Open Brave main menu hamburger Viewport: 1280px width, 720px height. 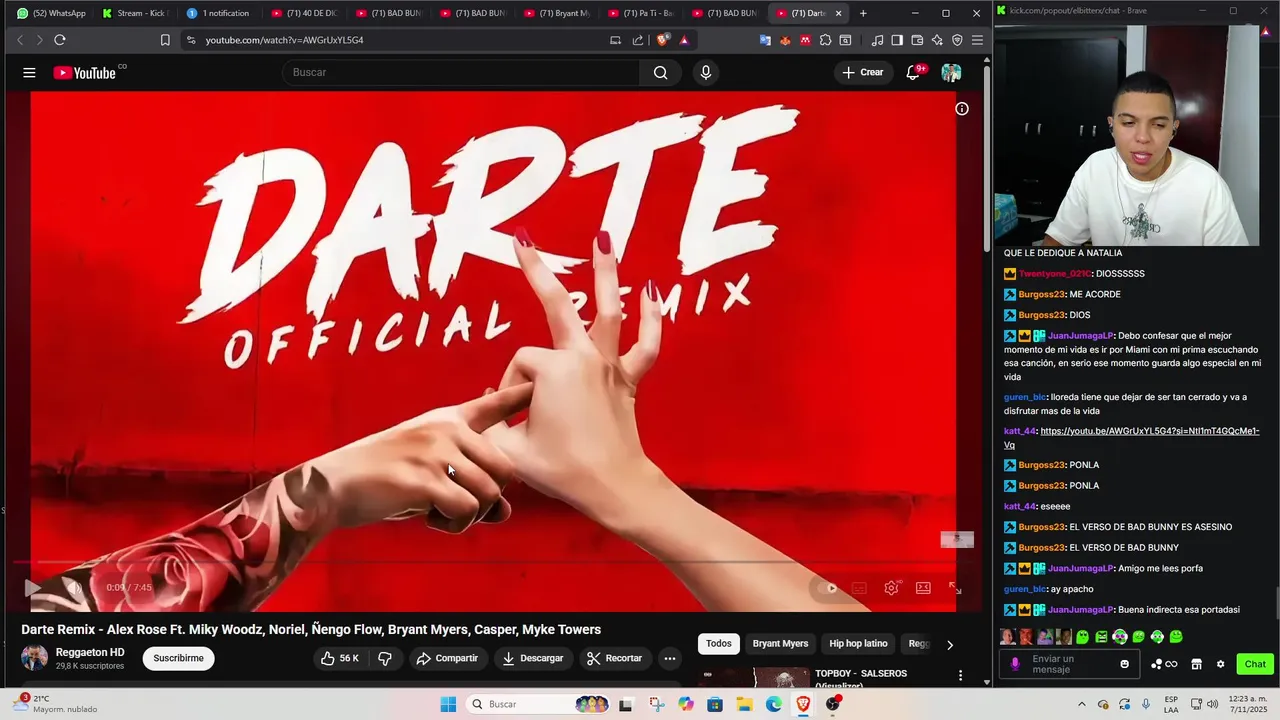pos(977,40)
